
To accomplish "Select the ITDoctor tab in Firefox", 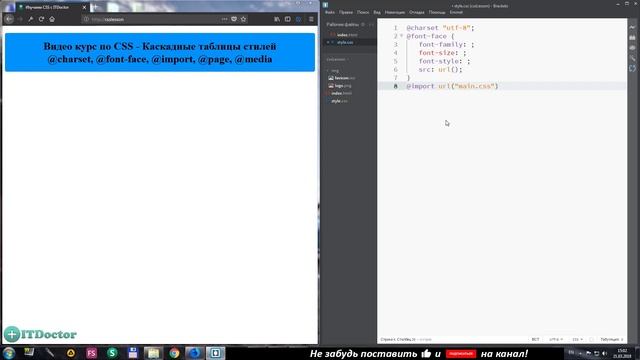I will pos(52,7).
